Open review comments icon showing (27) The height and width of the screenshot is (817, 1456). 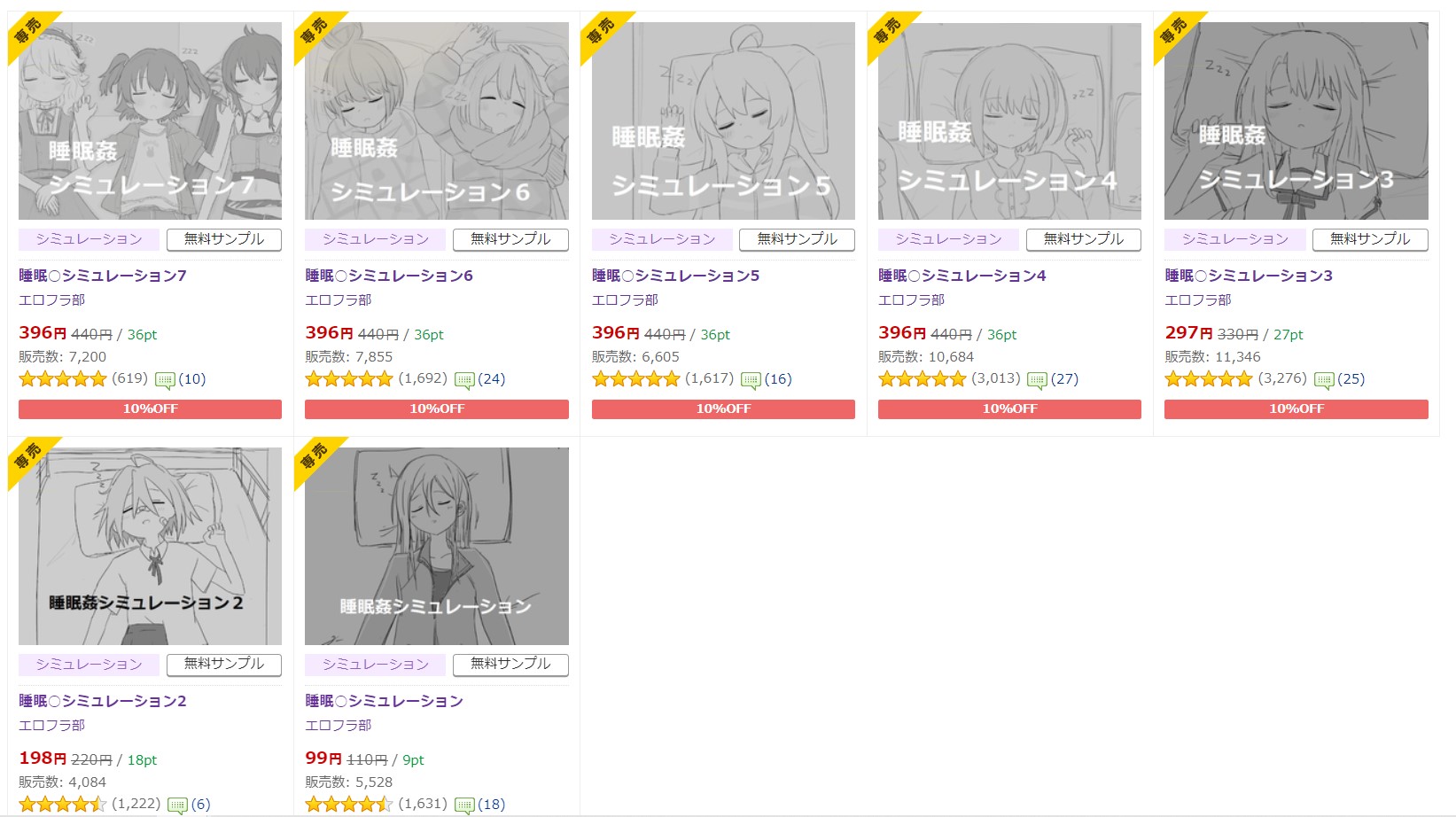[x=1037, y=380]
